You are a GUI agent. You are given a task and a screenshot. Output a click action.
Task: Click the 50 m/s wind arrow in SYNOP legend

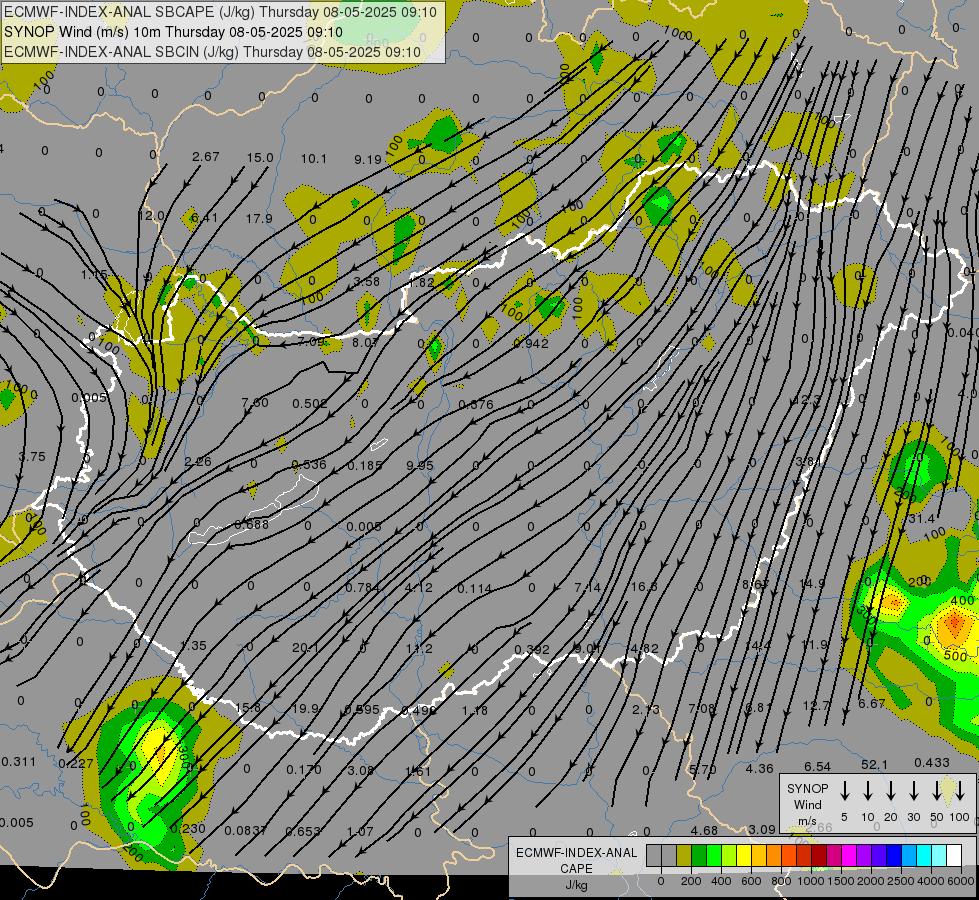coord(937,791)
